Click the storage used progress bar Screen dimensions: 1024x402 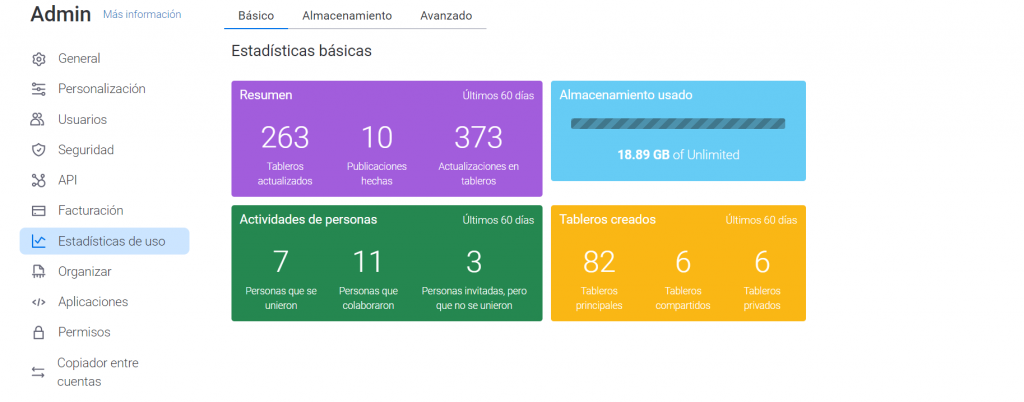click(x=677, y=124)
